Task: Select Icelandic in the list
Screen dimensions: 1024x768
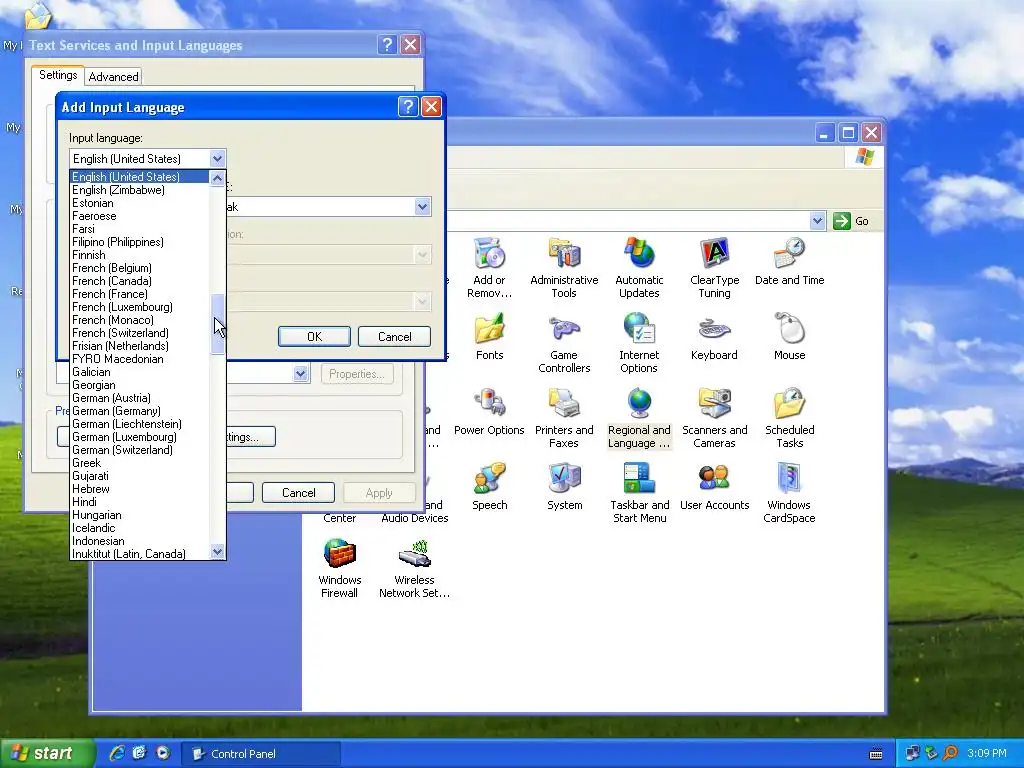Action: point(140,528)
